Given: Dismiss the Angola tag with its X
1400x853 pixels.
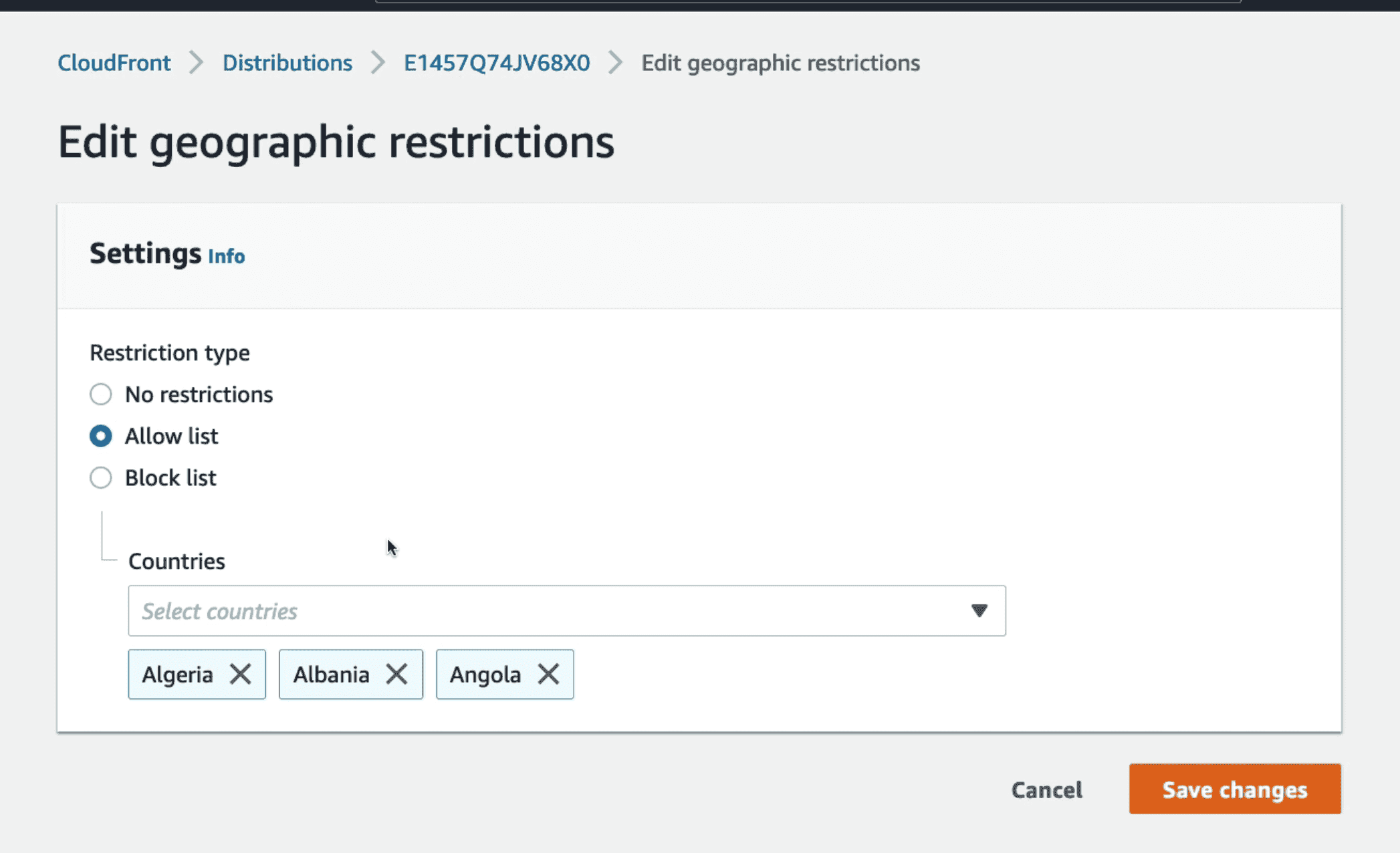Looking at the screenshot, I should coord(548,674).
